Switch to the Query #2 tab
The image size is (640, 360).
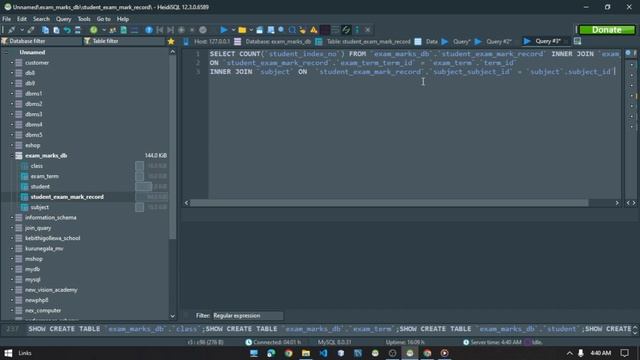click(493, 41)
